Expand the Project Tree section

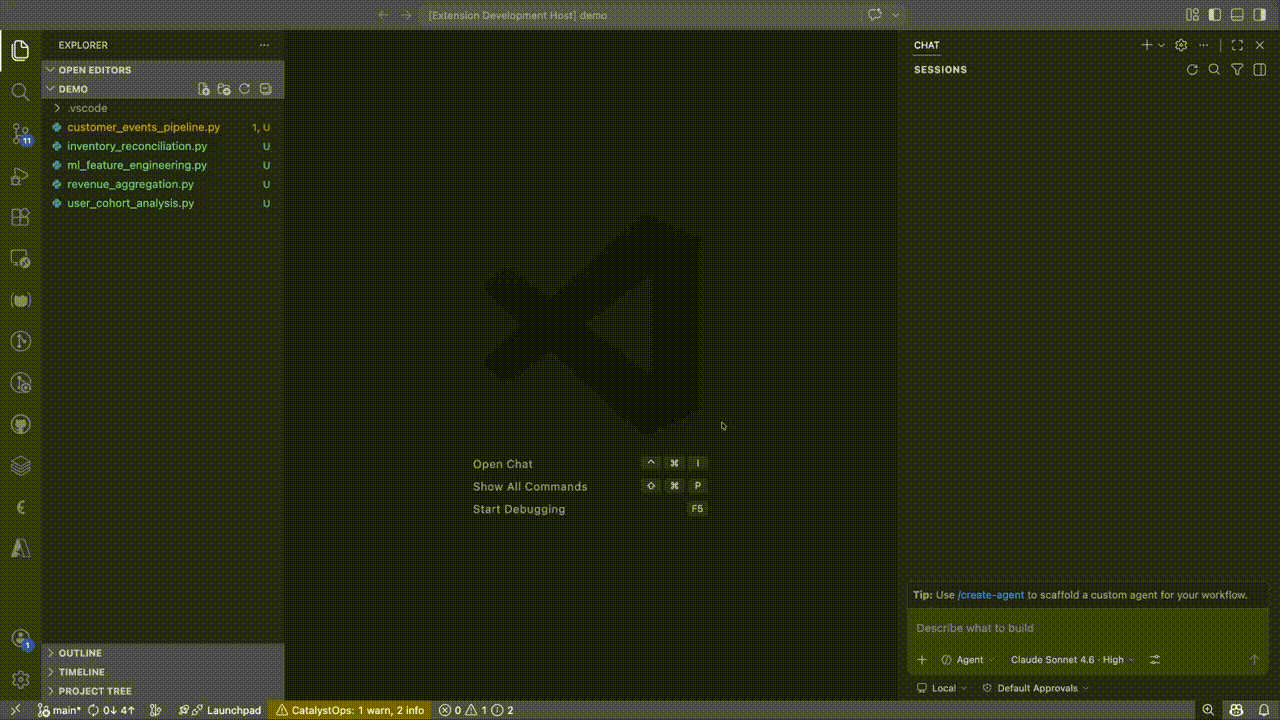[163, 691]
